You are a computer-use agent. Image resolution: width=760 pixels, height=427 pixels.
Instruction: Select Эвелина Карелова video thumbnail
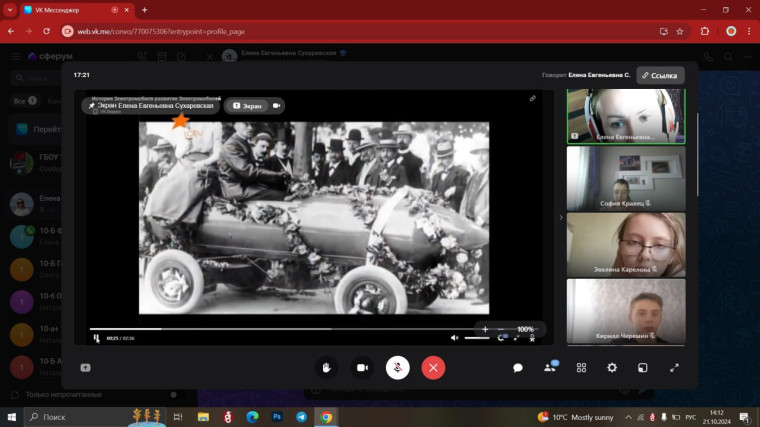click(626, 245)
